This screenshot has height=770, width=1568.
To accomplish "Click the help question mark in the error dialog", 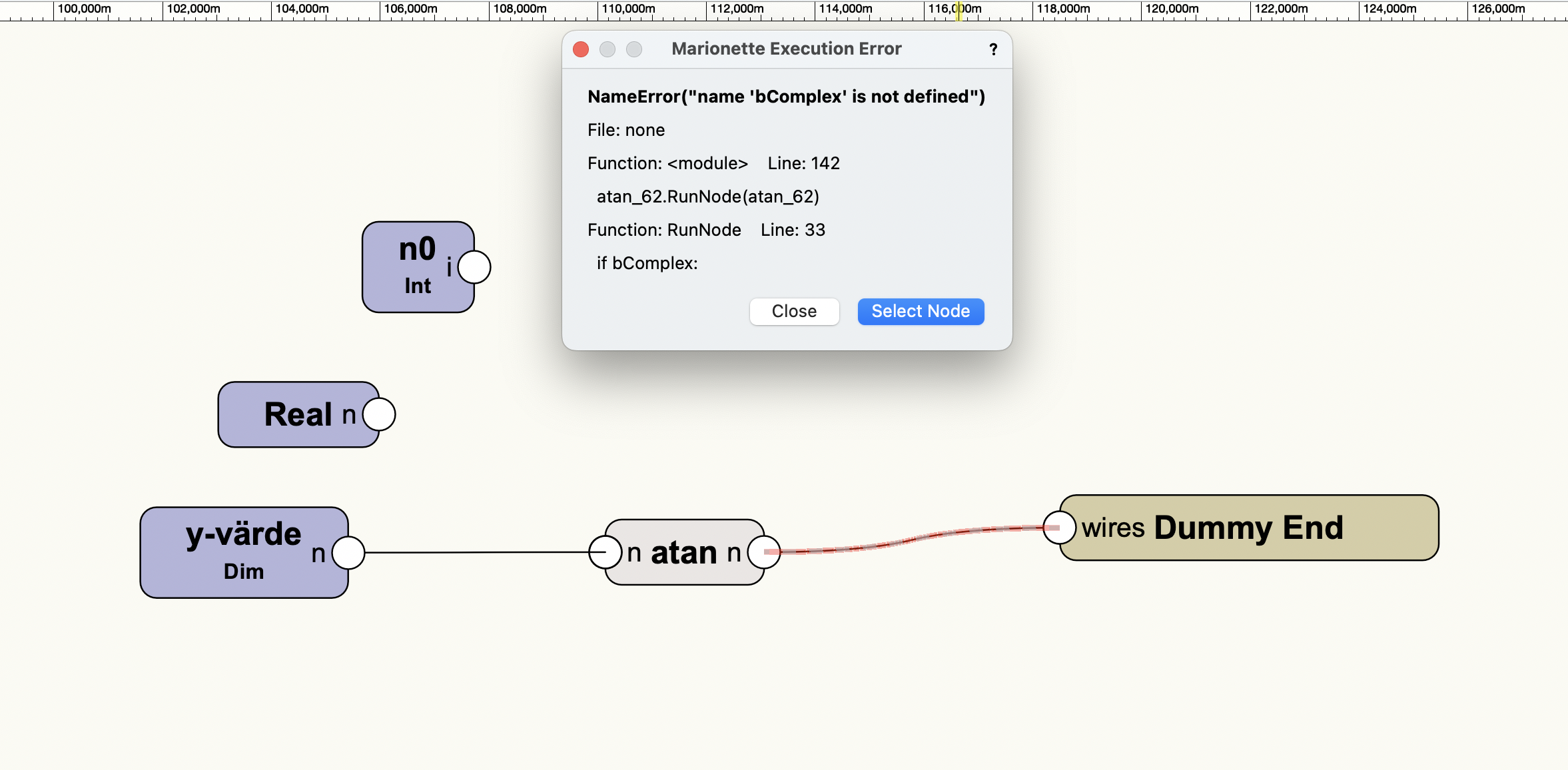I will pyautogui.click(x=992, y=49).
